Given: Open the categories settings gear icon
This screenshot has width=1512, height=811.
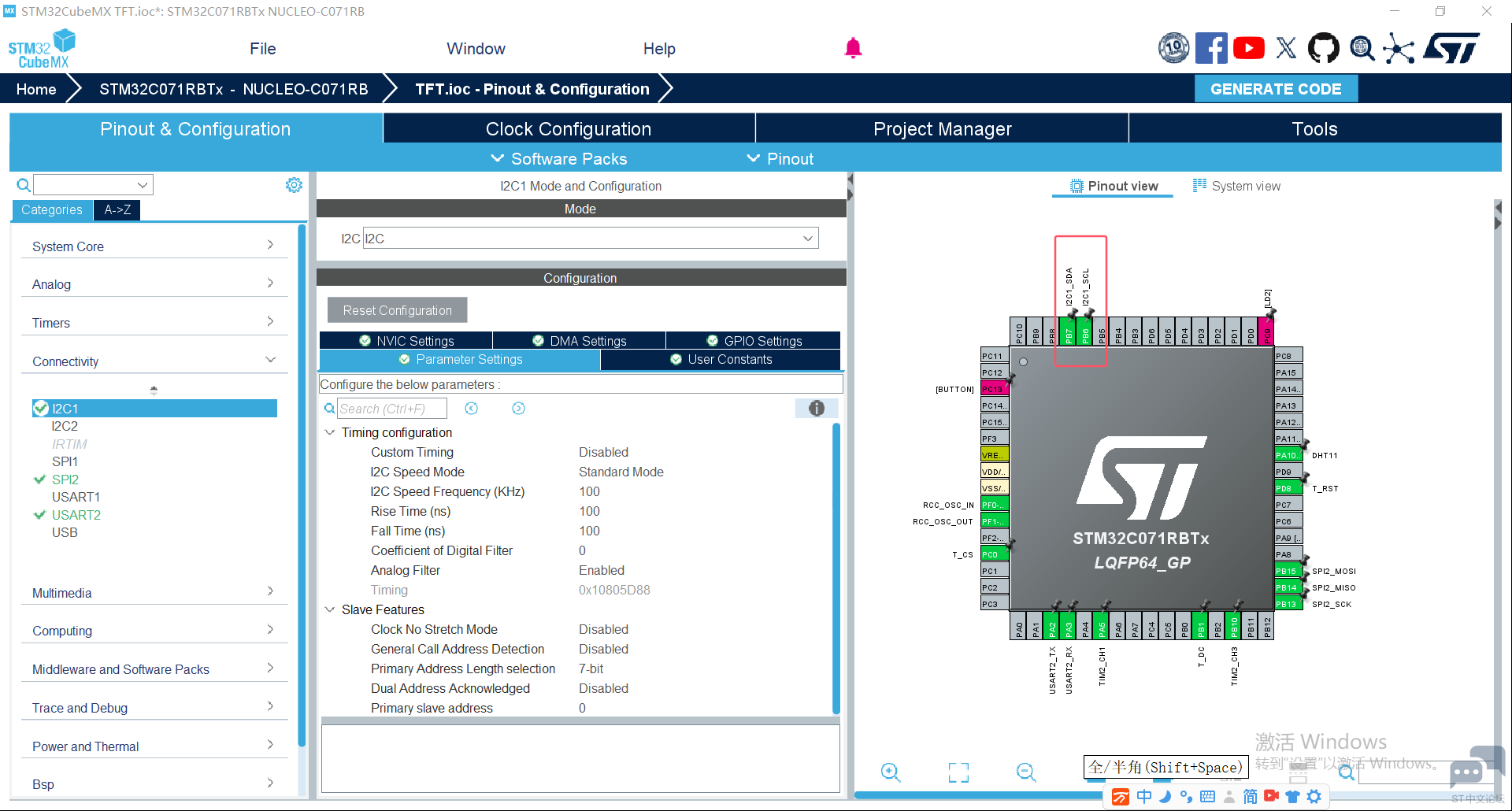Looking at the screenshot, I should [294, 185].
